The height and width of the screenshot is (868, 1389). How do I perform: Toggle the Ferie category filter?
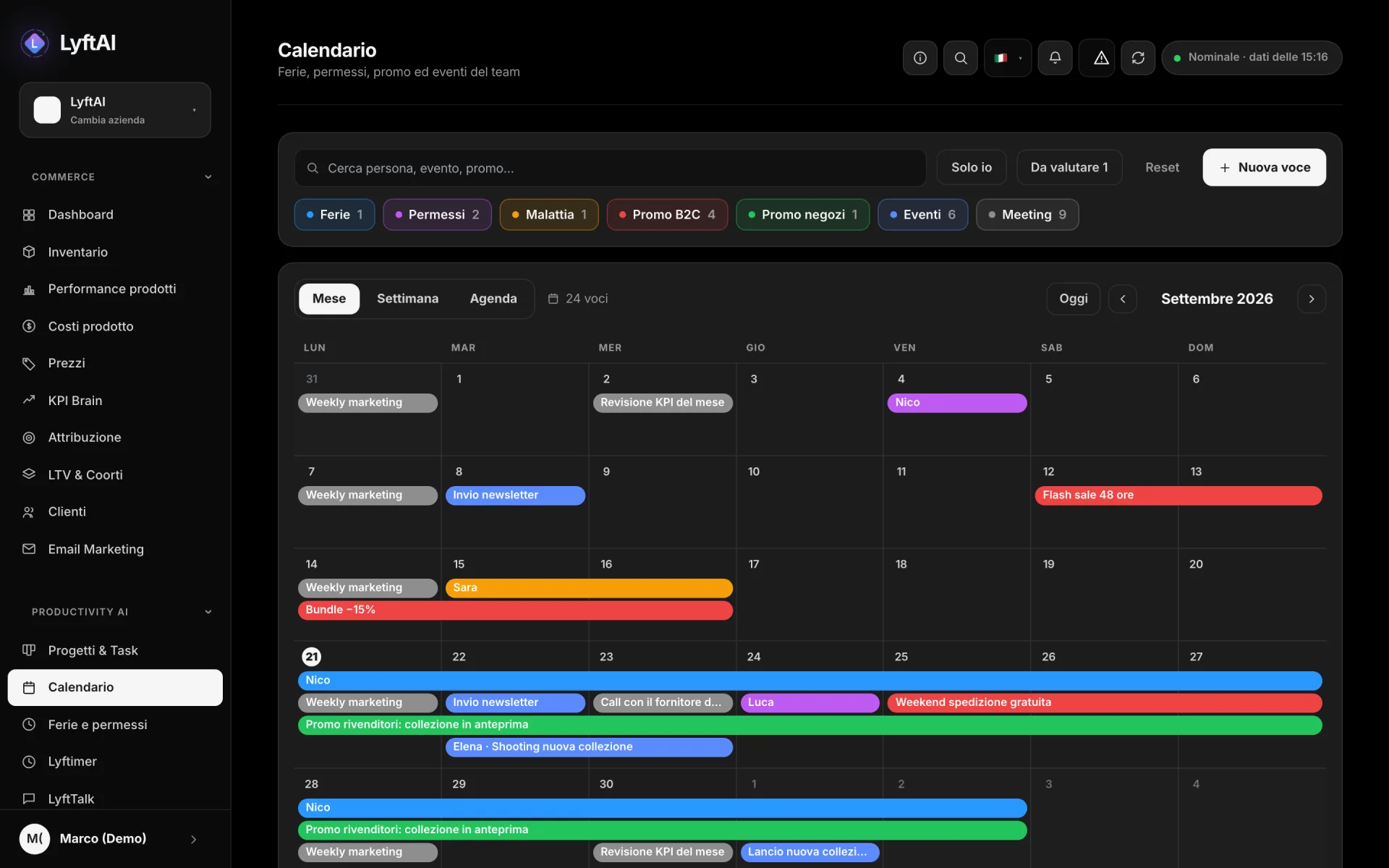pyautogui.click(x=334, y=215)
